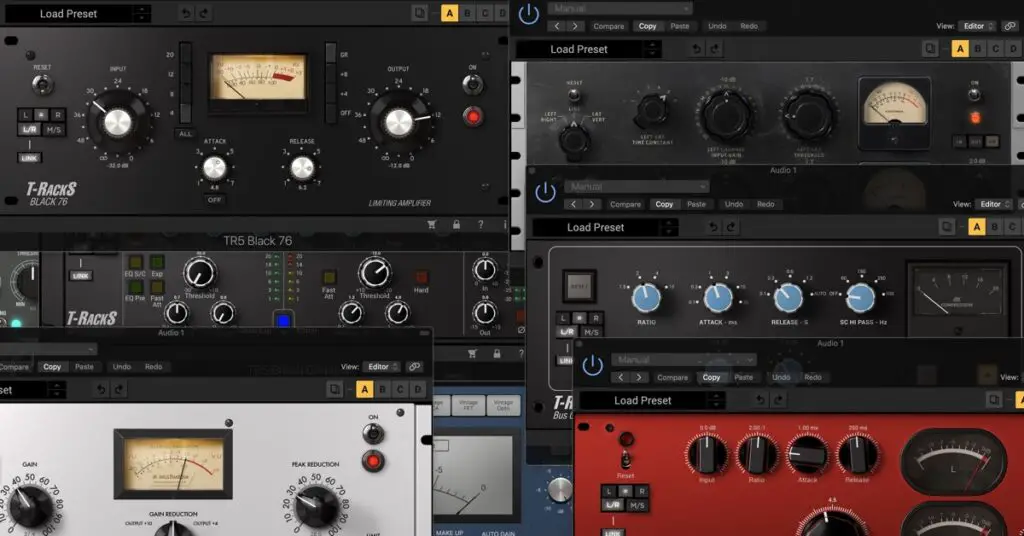Click the Vintage FET button on the blue compressor
Screen dimensions: 1024x536
[x=468, y=405]
